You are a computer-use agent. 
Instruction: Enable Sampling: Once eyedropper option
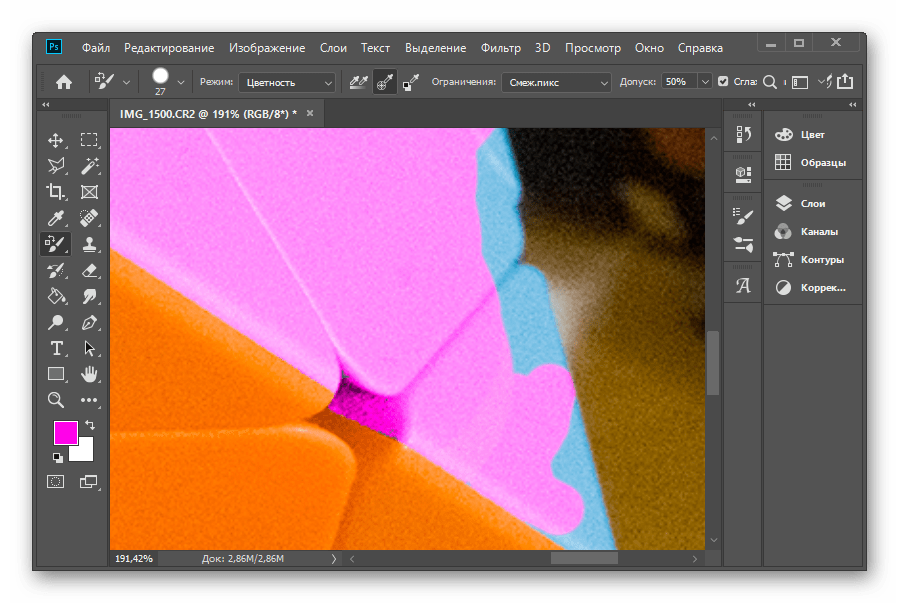click(385, 83)
